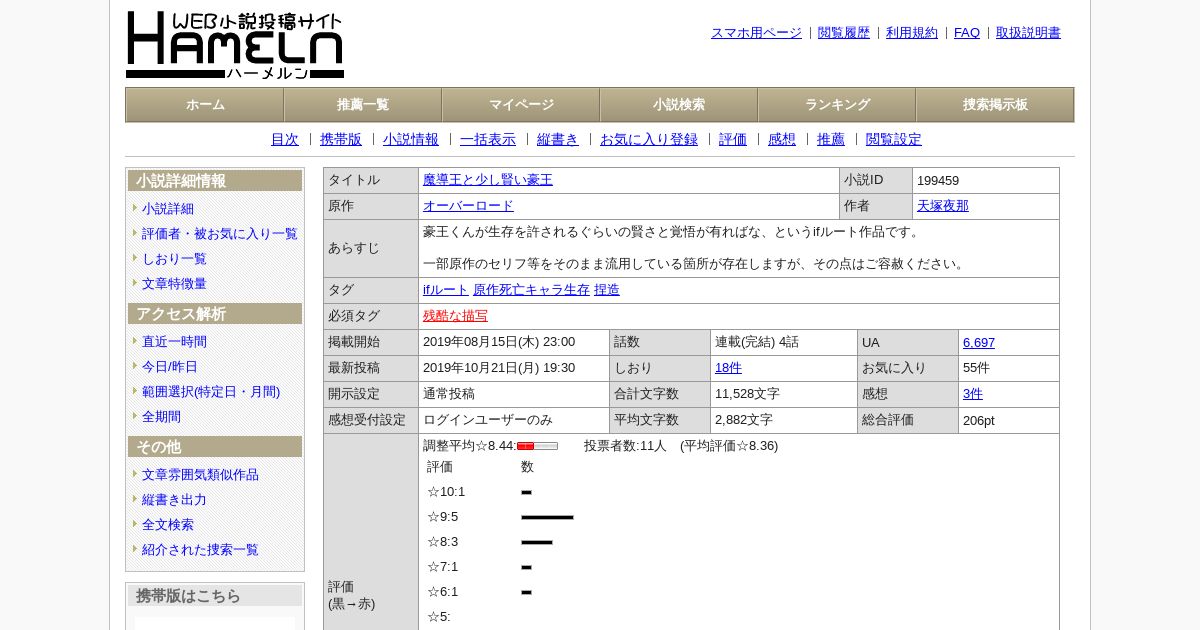View 直近一時間 access analysis
Screen dimensions: 1200x630
coord(174,342)
